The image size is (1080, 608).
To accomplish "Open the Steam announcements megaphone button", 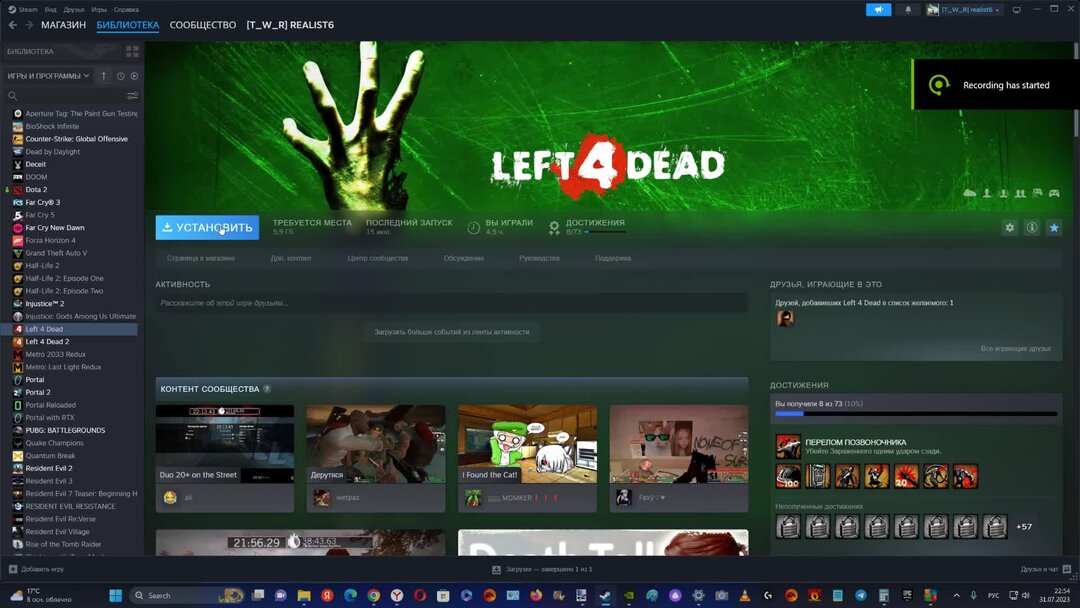I will point(878,10).
